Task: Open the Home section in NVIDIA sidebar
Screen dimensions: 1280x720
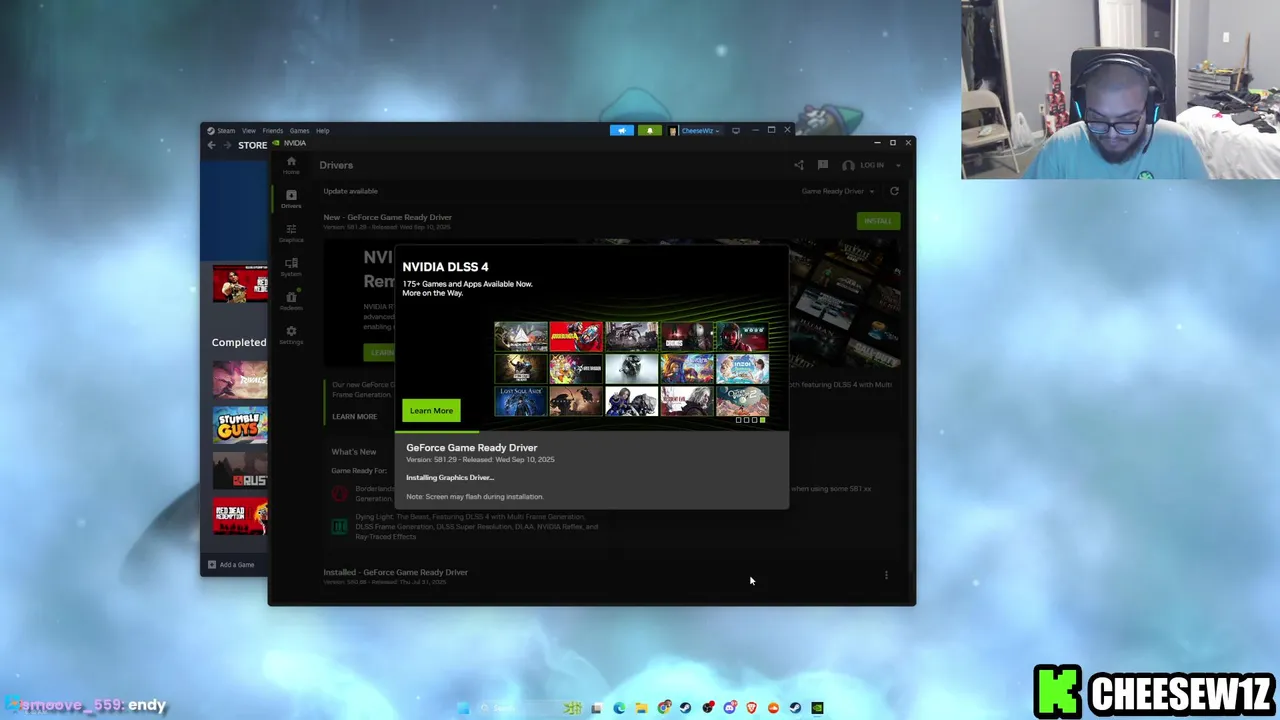Action: coord(291,164)
